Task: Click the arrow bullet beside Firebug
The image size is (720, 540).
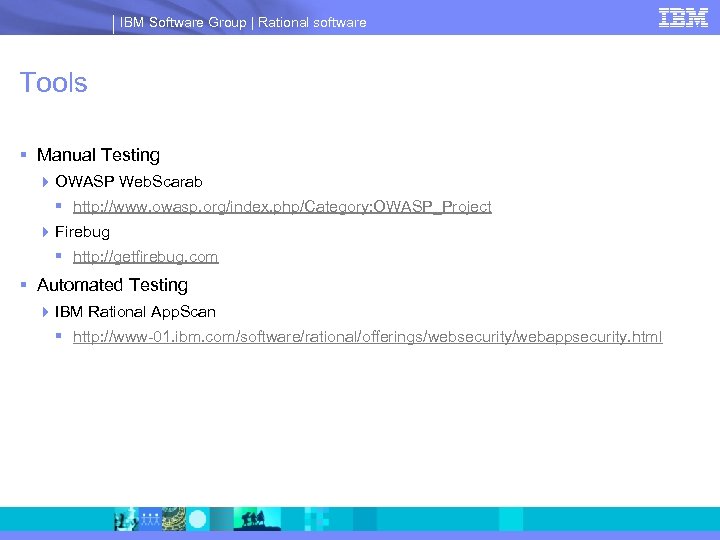Action: point(45,232)
